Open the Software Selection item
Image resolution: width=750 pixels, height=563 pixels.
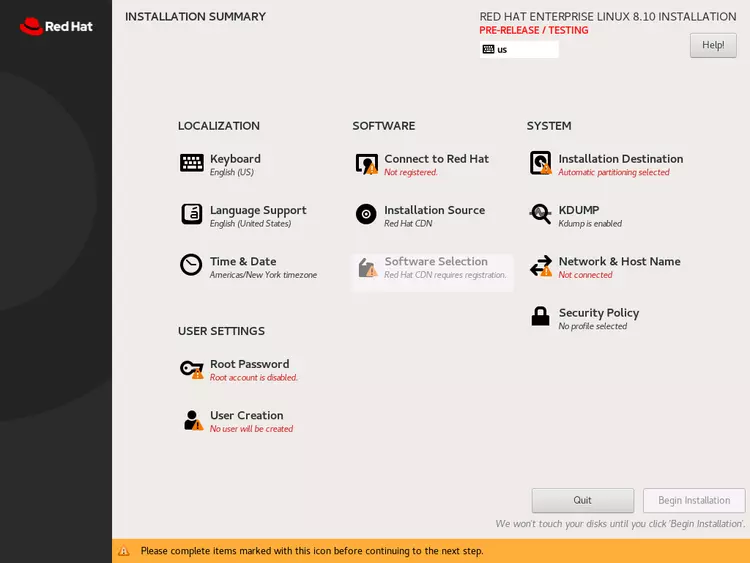click(x=433, y=267)
